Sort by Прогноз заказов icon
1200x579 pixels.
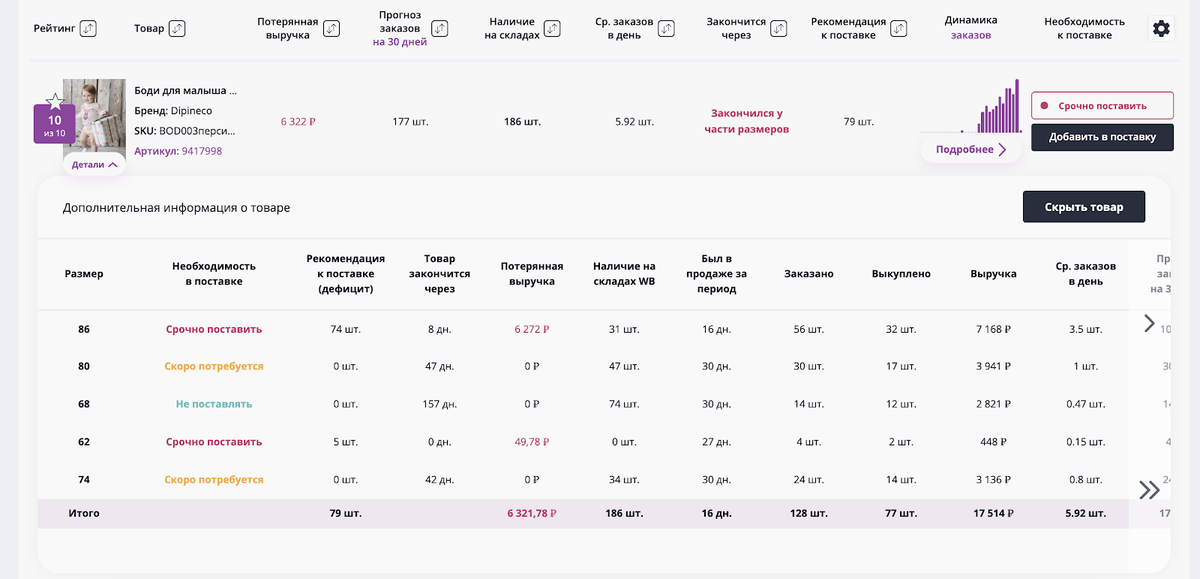[x=439, y=28]
